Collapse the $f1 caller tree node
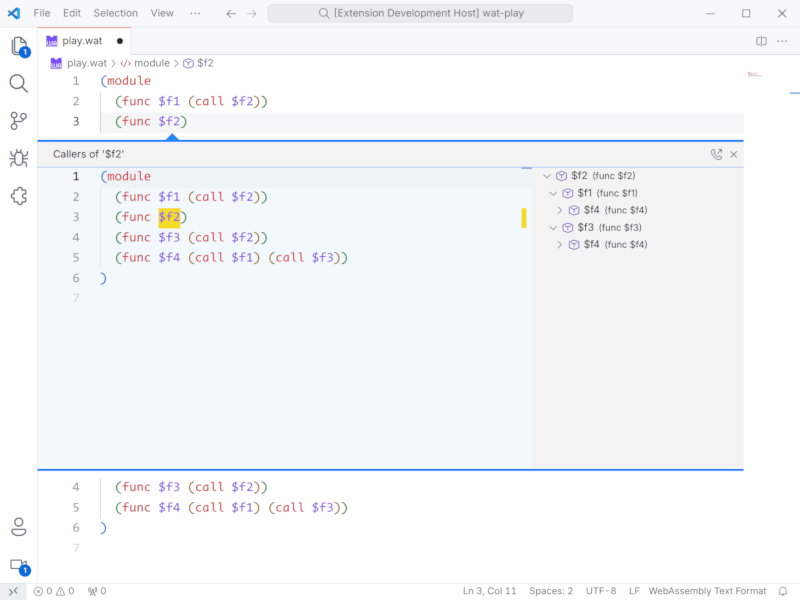 (554, 193)
